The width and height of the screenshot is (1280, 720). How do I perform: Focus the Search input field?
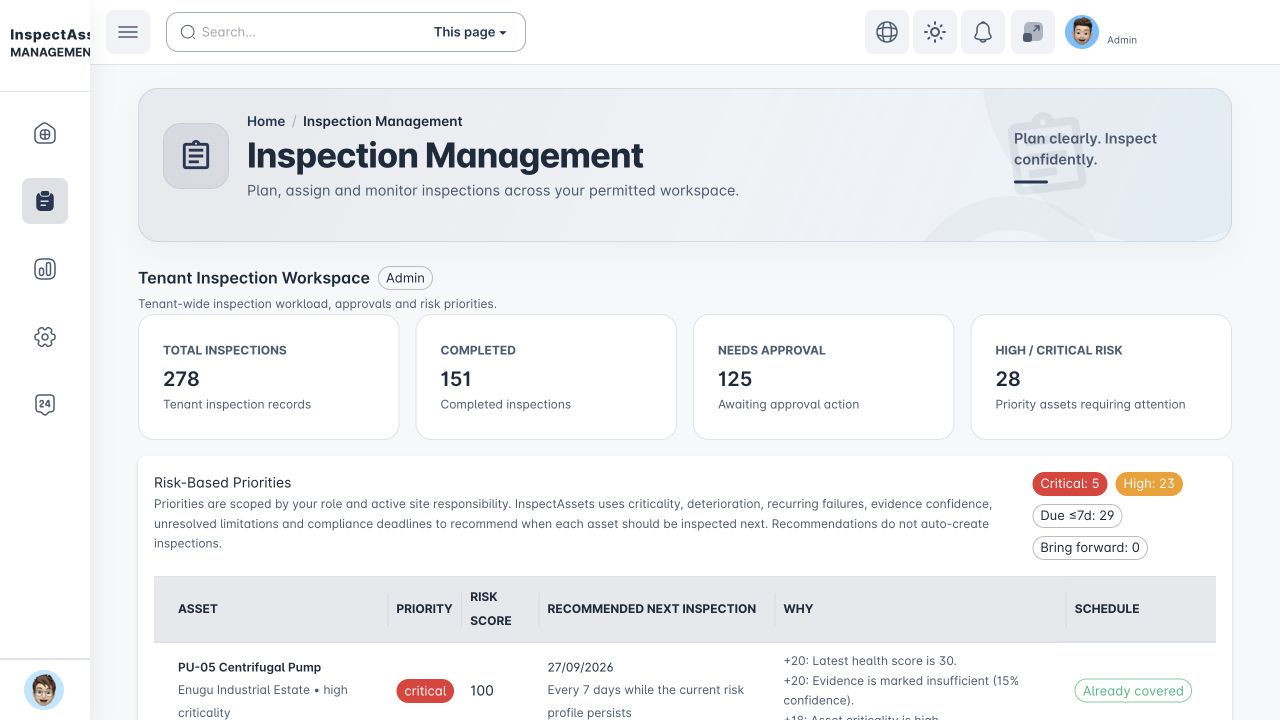point(312,32)
